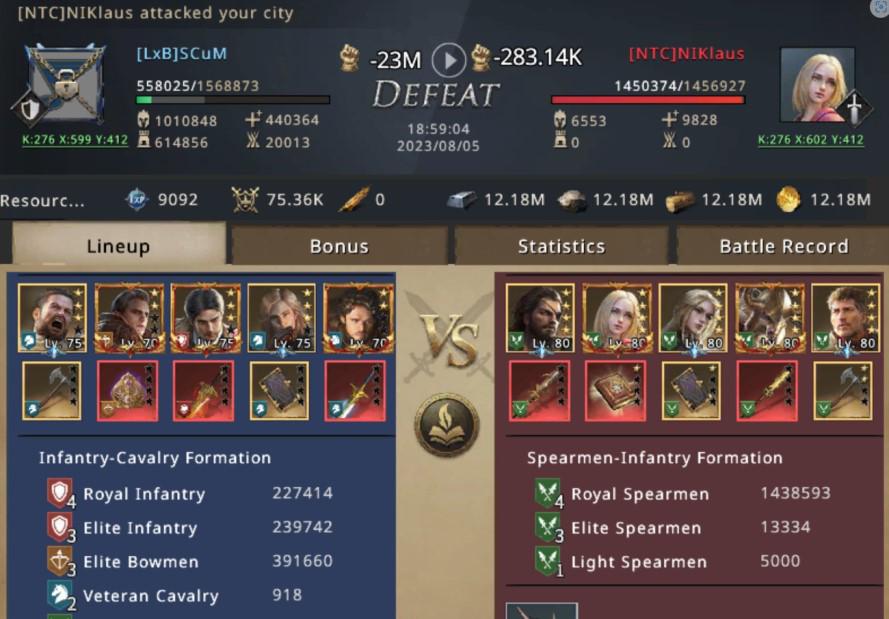Inspect the defender's axe equipment icon
The width and height of the screenshot is (889, 619).
pyautogui.click(x=52, y=391)
